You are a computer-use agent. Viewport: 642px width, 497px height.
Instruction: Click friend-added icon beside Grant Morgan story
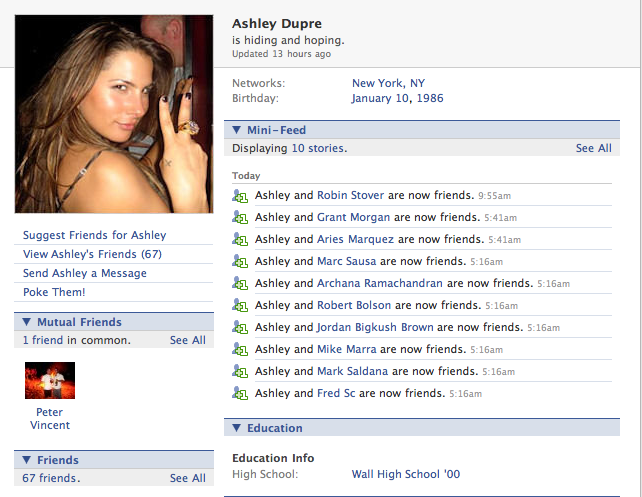(240, 218)
